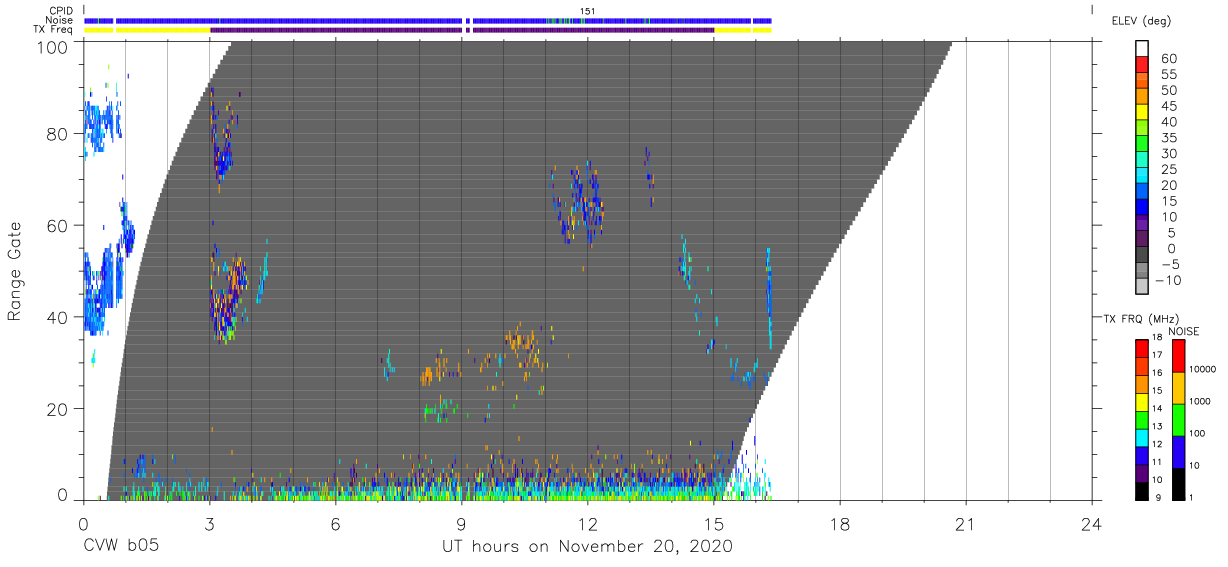Click the ELEV scale label '55'
Viewport: 1228px width, 567px height.
(1168, 74)
